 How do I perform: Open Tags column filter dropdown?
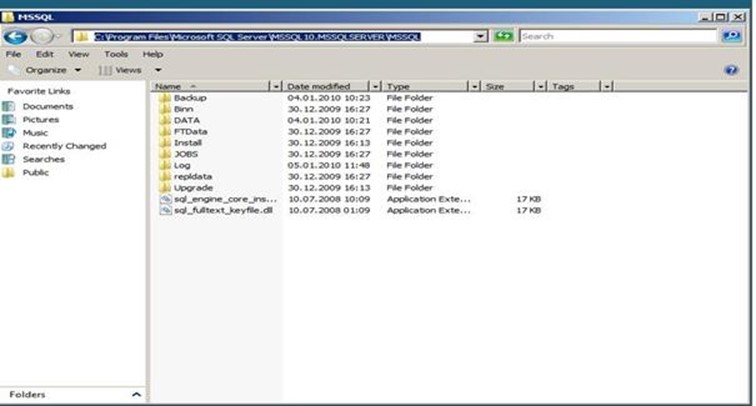point(607,86)
